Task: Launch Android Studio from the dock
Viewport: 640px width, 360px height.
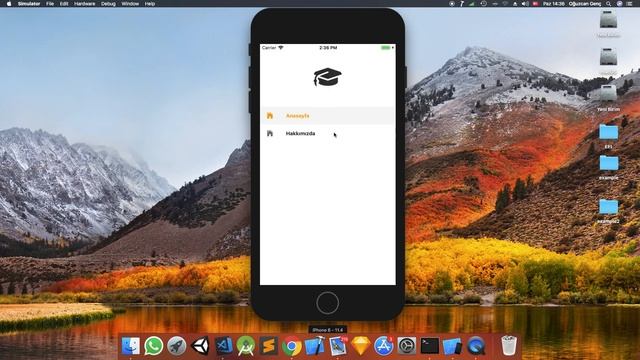Action: point(246,346)
